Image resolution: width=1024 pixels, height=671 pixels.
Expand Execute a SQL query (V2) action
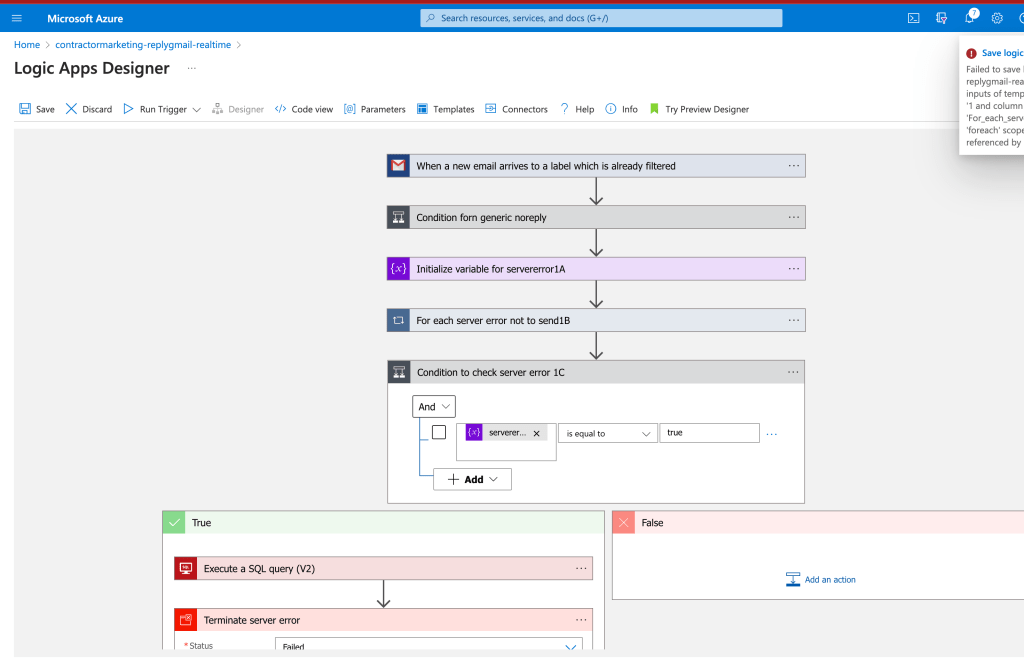tap(383, 568)
